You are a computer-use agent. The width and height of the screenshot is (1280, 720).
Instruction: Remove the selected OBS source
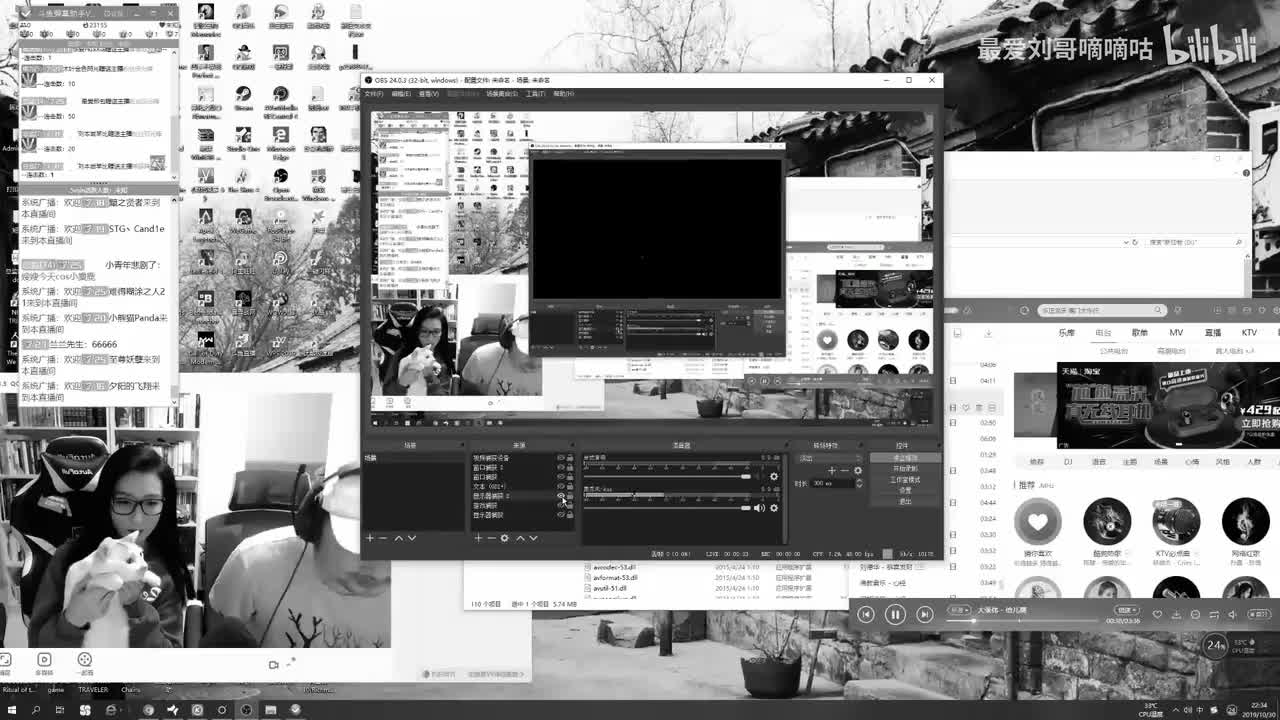click(x=490, y=538)
